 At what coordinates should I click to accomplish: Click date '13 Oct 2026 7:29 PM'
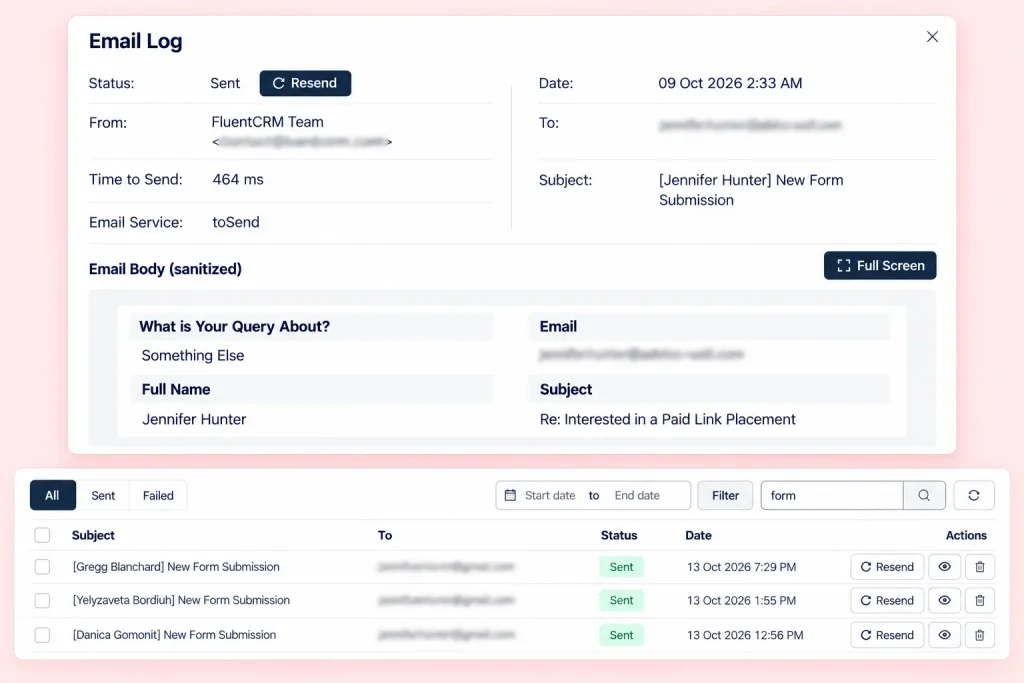pyautogui.click(x=741, y=567)
